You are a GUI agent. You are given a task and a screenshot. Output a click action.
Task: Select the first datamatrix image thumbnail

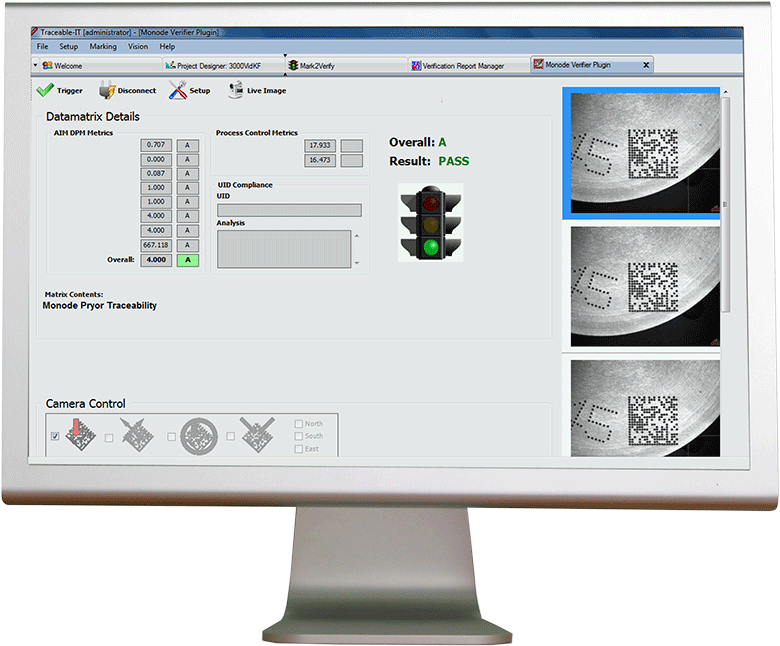(x=645, y=153)
